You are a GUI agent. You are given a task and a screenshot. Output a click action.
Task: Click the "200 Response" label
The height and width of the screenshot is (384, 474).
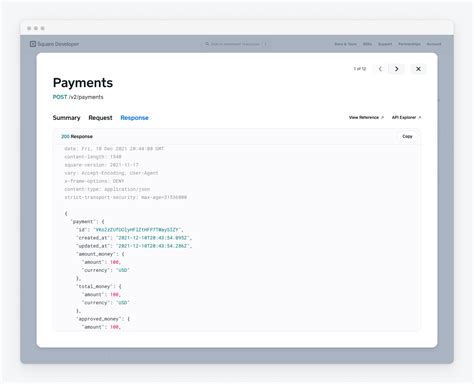tap(77, 136)
